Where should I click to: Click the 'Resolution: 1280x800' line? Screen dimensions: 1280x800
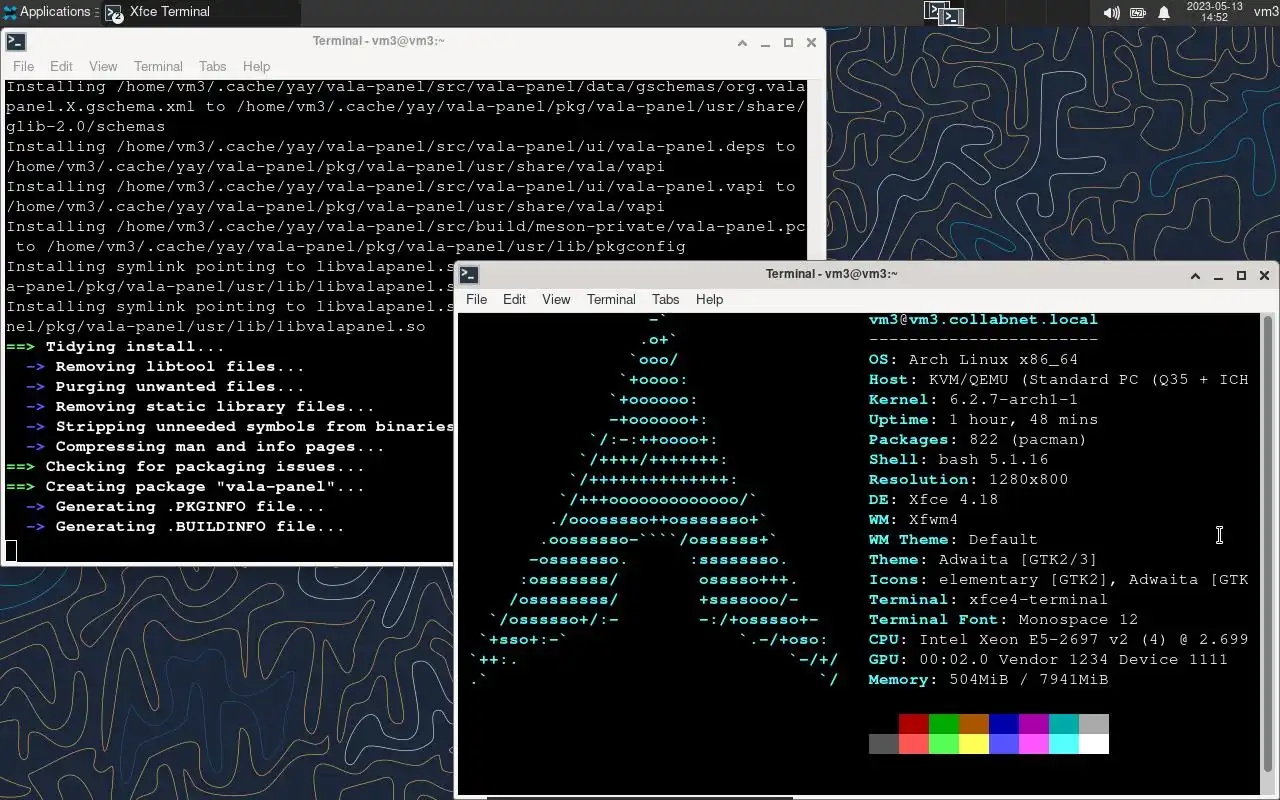pyautogui.click(x=968, y=480)
